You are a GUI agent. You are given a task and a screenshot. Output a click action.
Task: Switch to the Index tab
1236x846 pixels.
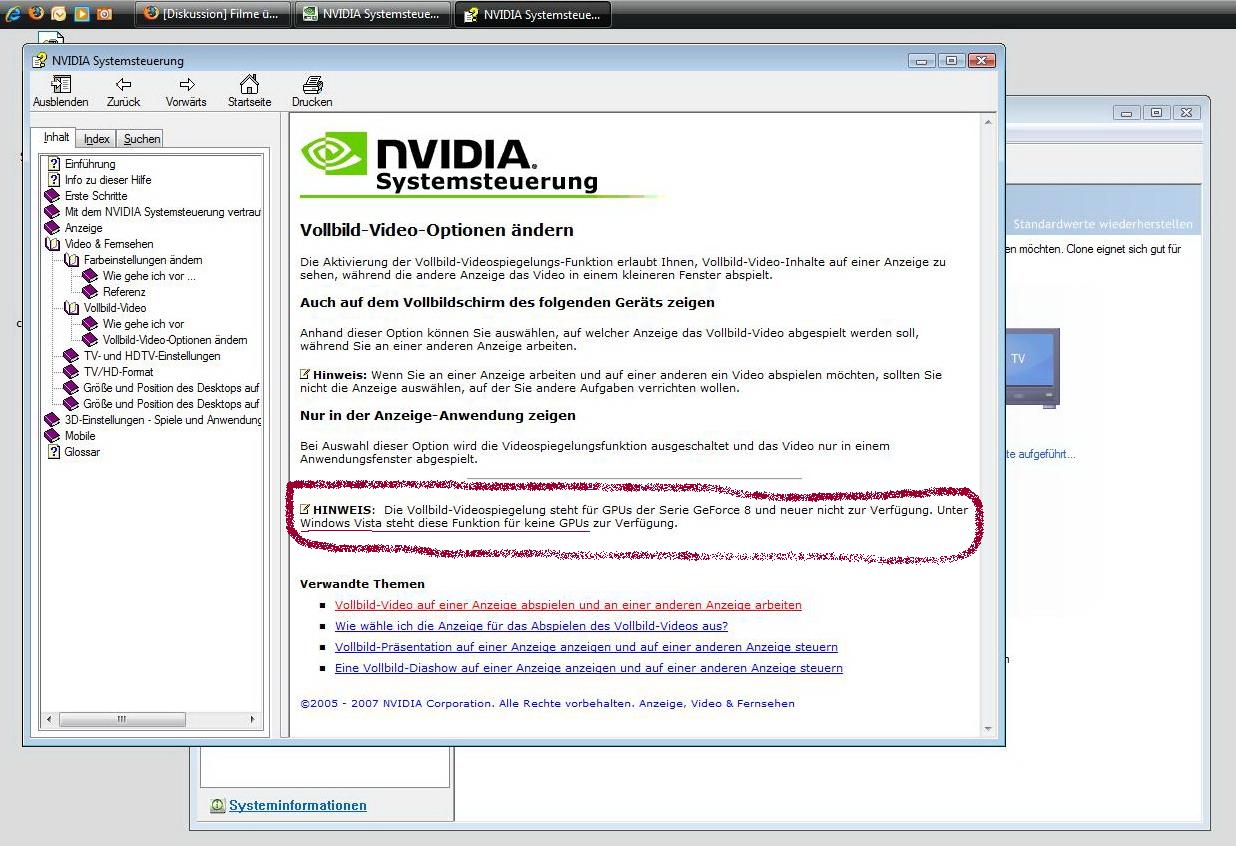[97, 139]
